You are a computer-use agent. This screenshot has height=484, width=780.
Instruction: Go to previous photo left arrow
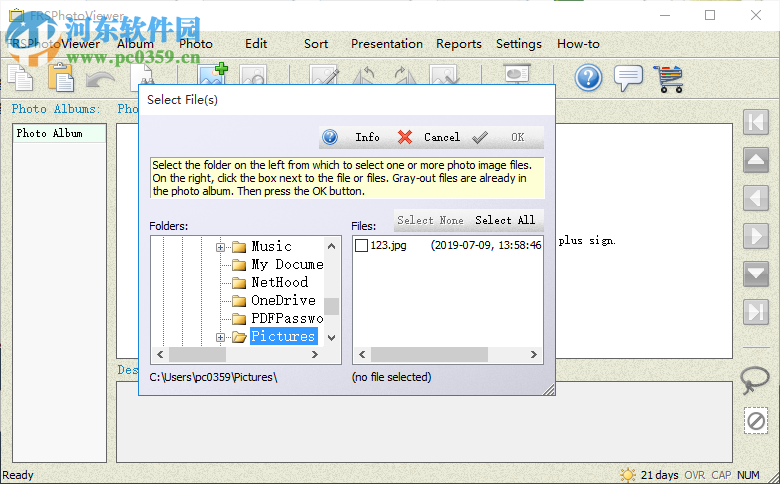756,198
